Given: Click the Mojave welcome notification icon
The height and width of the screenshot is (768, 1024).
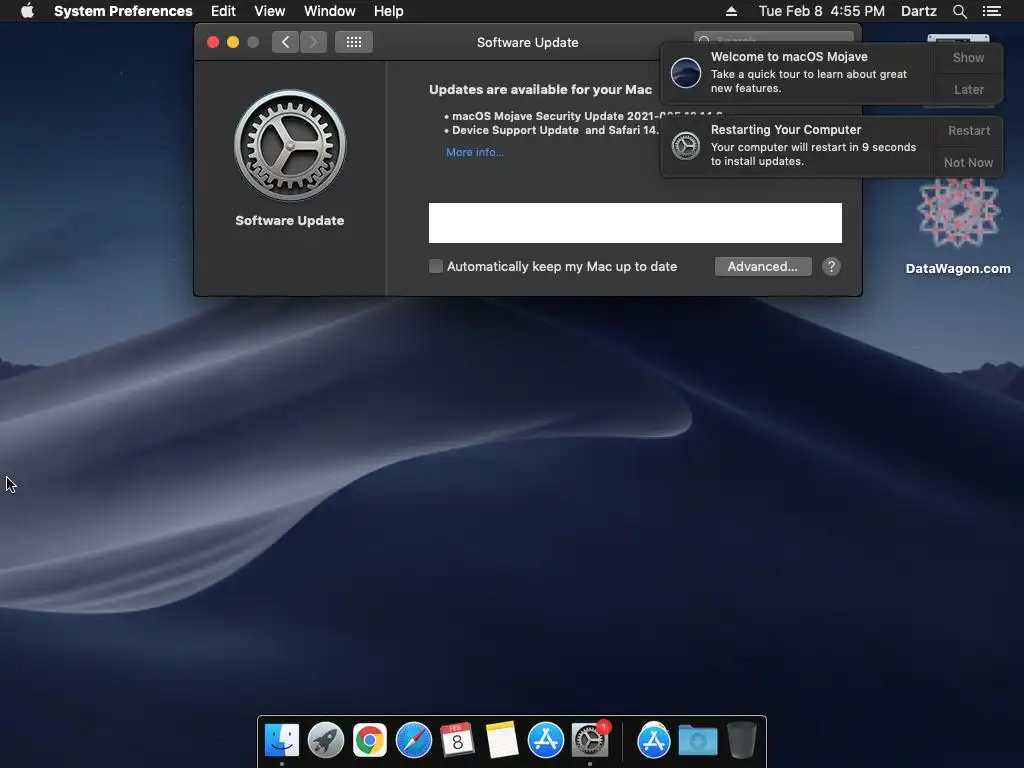Looking at the screenshot, I should click(686, 72).
